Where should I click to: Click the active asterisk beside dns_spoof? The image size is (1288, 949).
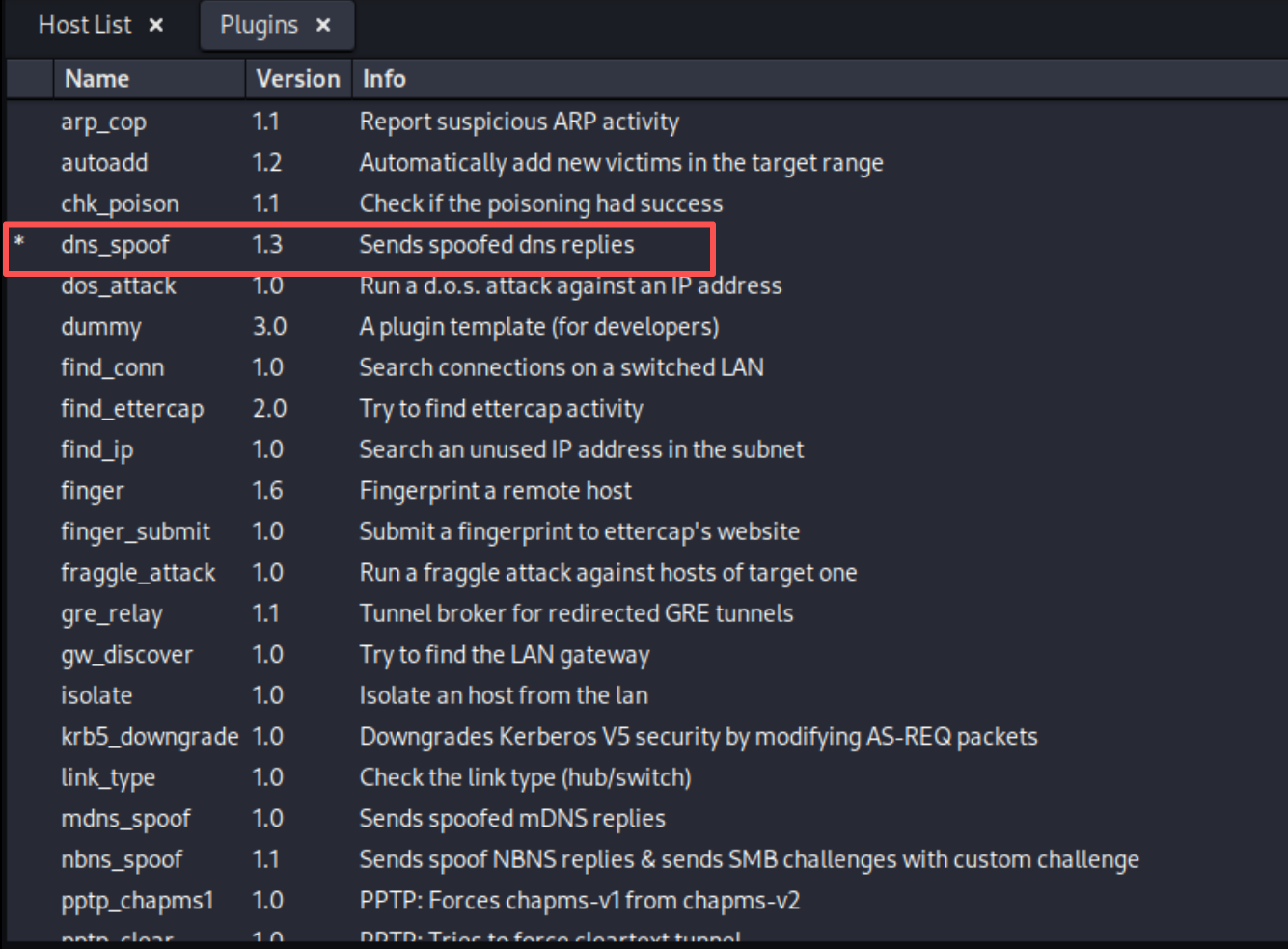(x=19, y=244)
